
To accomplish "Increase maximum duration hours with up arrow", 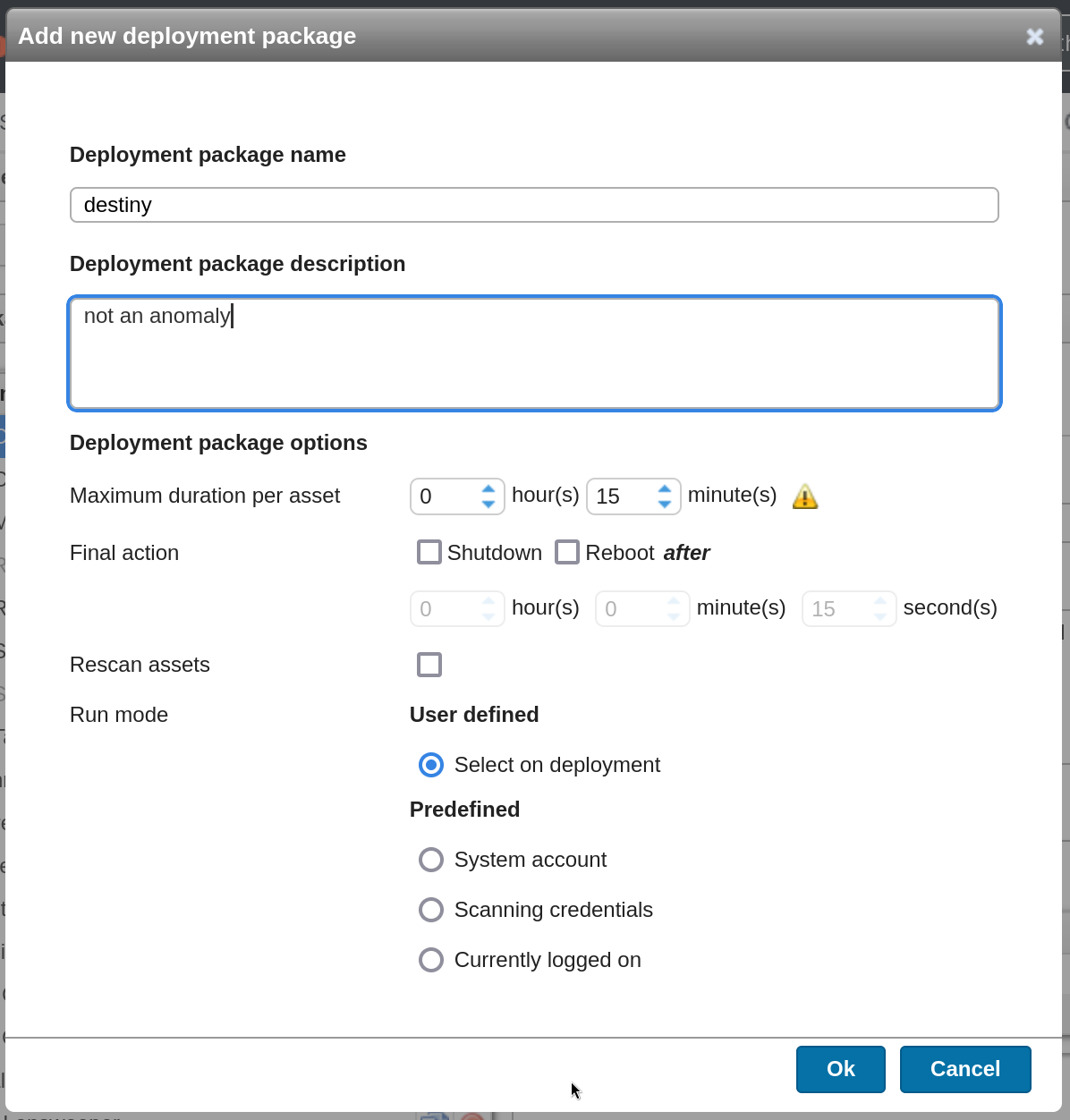I will coord(488,489).
